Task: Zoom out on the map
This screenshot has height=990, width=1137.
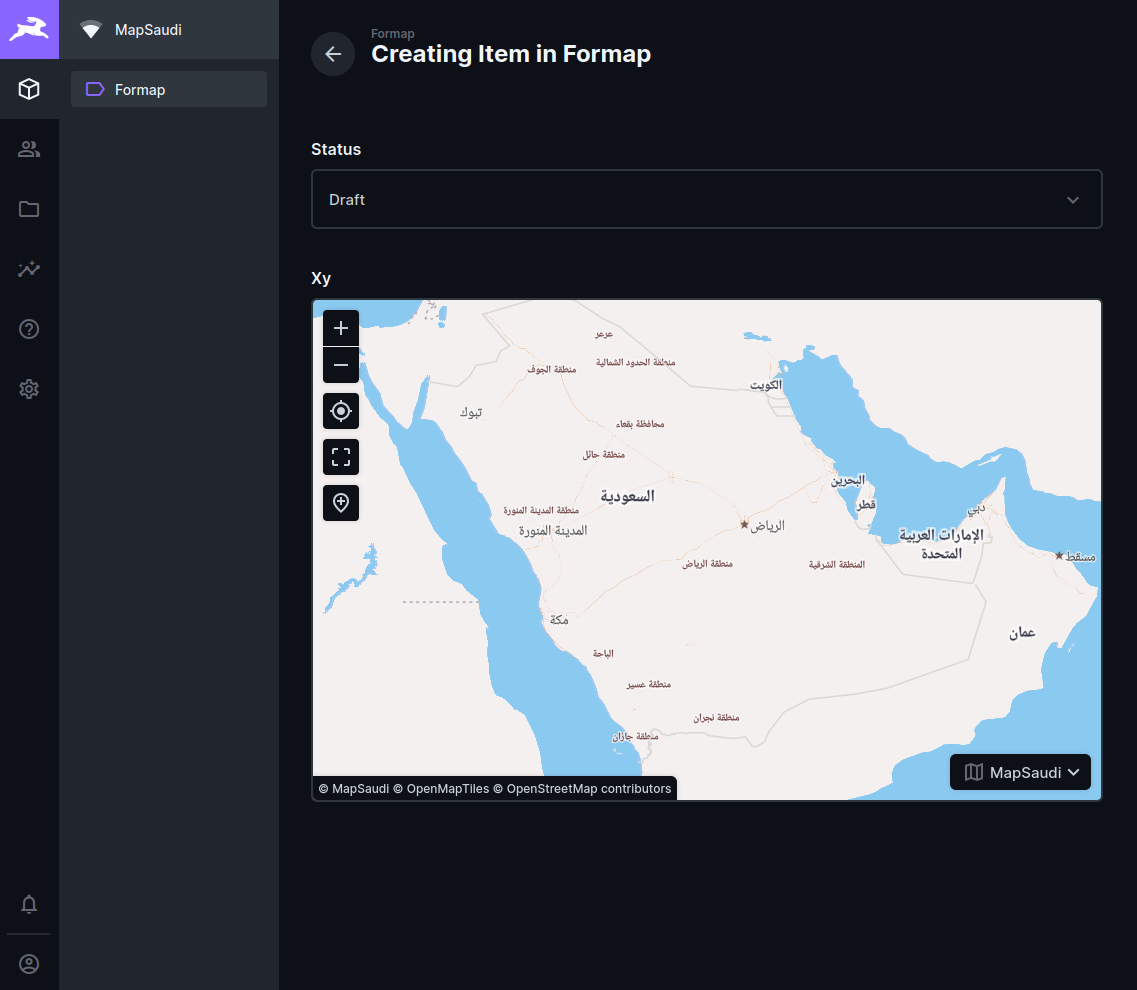Action: (341, 365)
